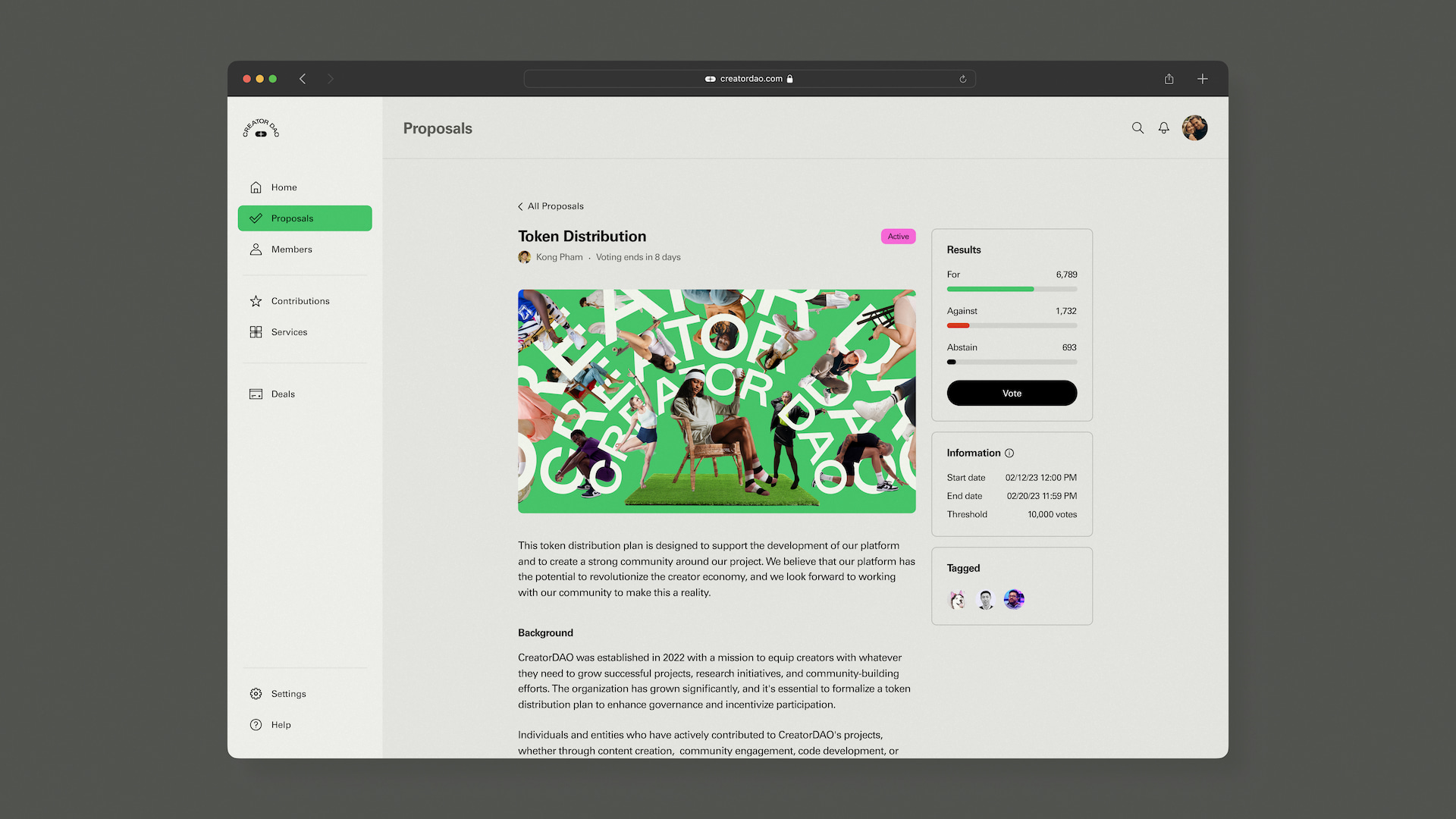The image size is (1456, 819).
Task: Open Settings via the gear icon
Action: click(256, 693)
